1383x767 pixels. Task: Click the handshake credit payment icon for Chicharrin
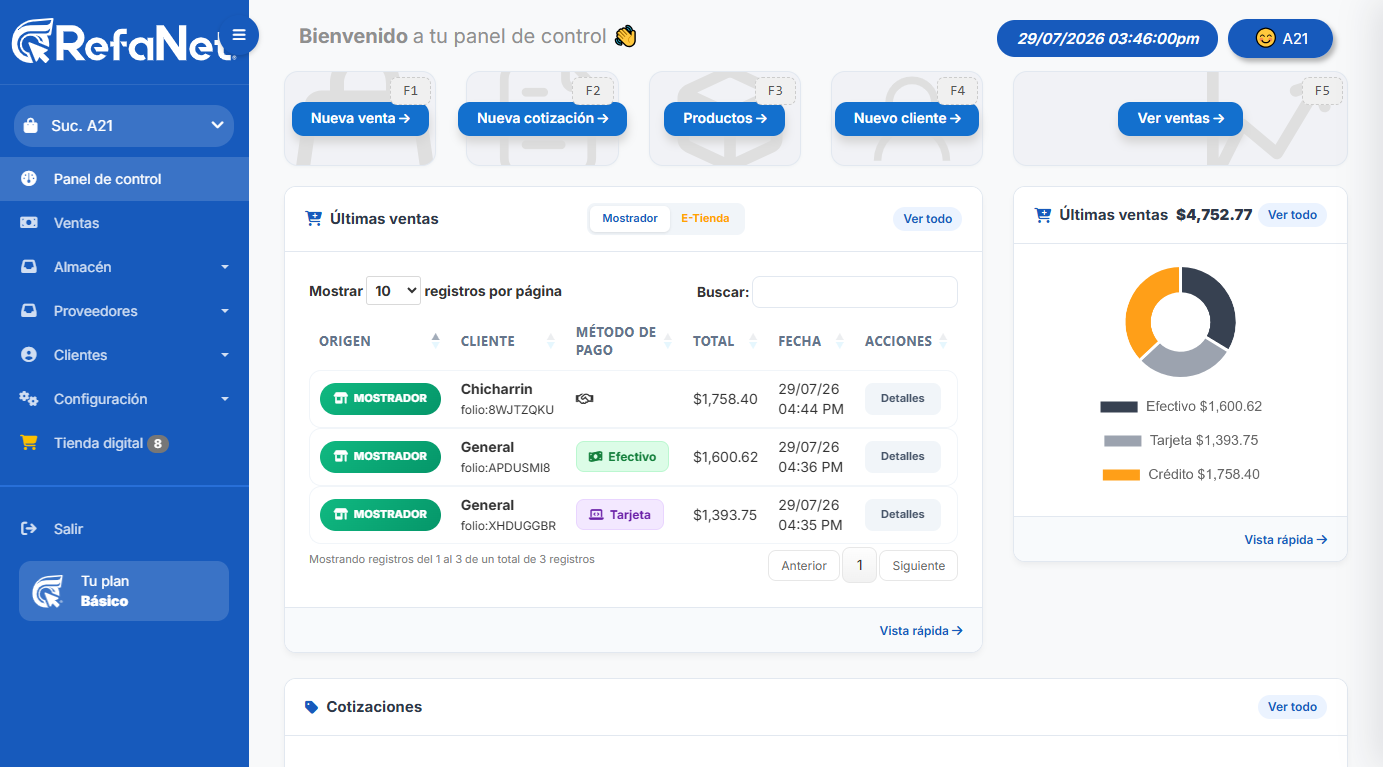(585, 399)
